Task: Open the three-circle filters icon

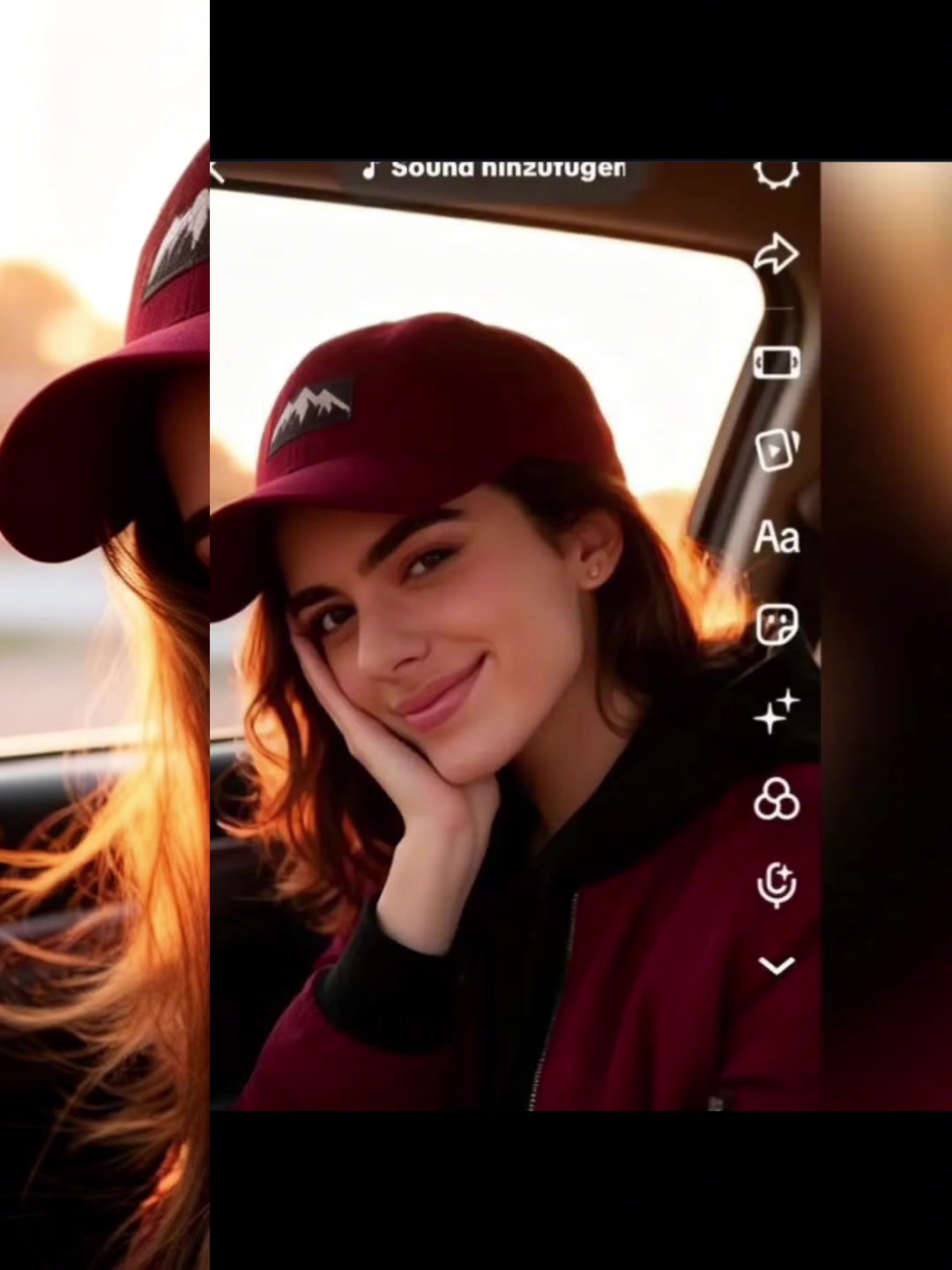Action: click(777, 799)
